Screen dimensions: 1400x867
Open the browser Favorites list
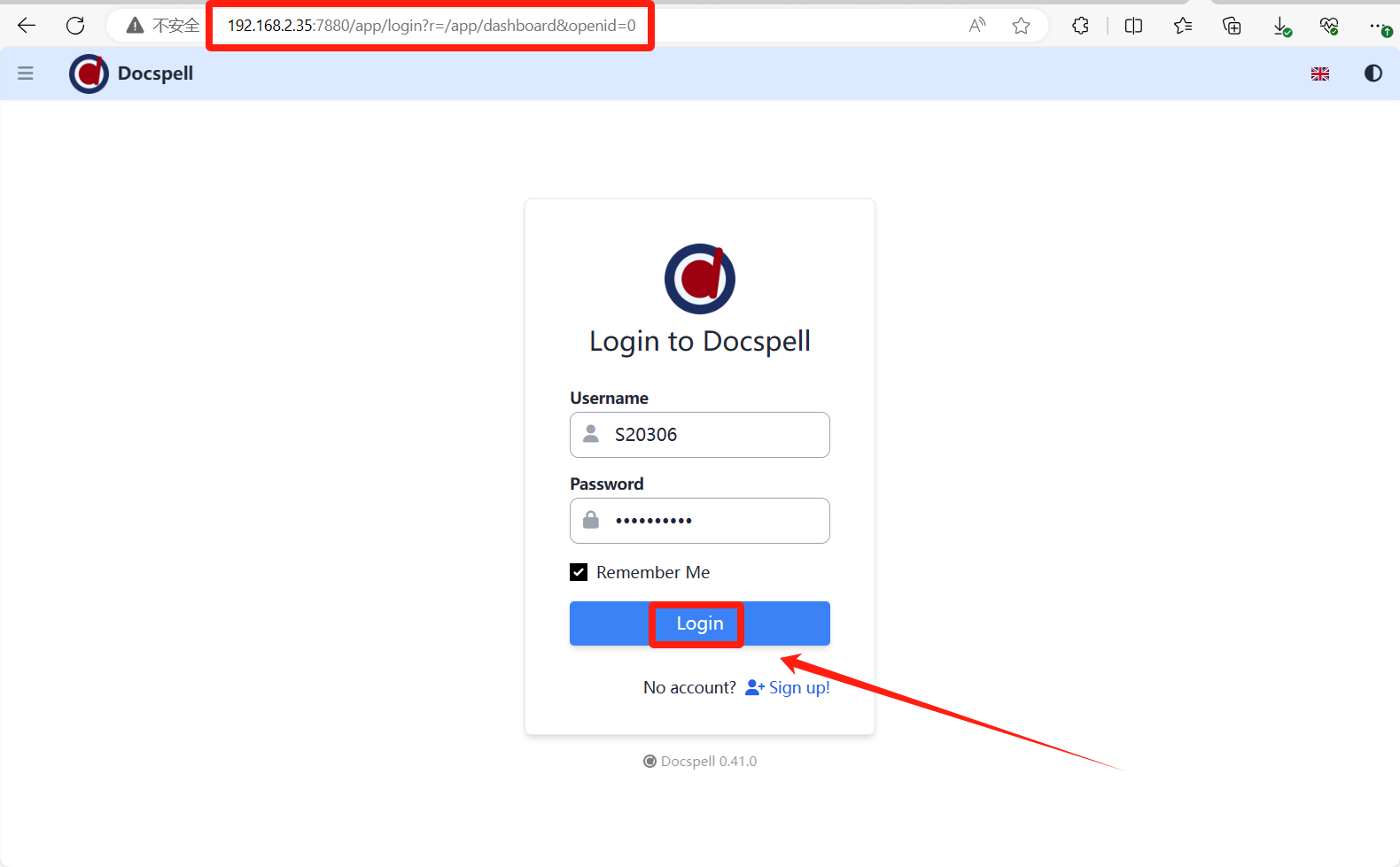click(1183, 26)
